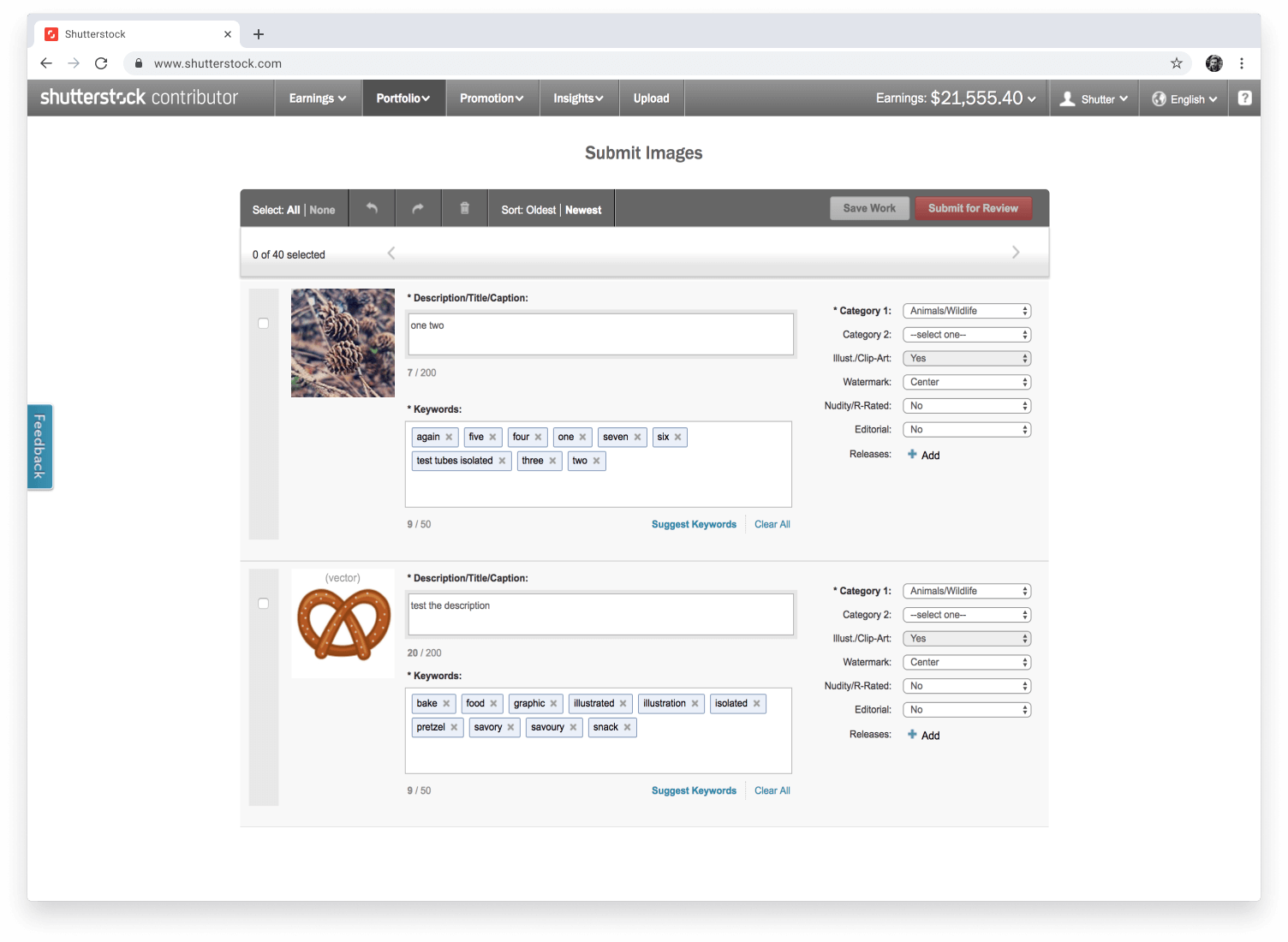Screen dimensions: 1288x942
Task: Sort images by Oldest
Action: [540, 210]
